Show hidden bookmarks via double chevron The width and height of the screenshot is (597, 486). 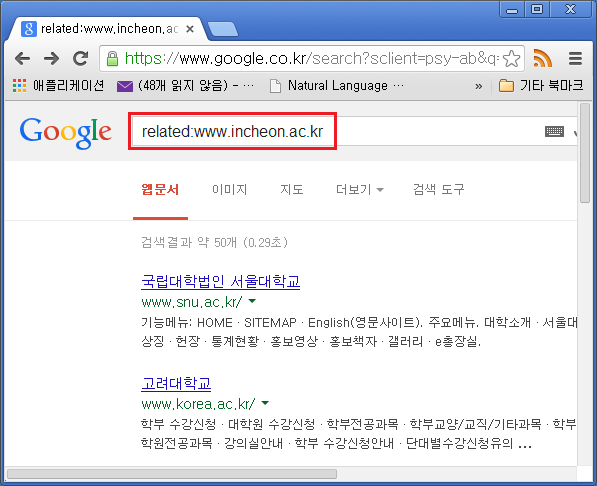[x=479, y=86]
